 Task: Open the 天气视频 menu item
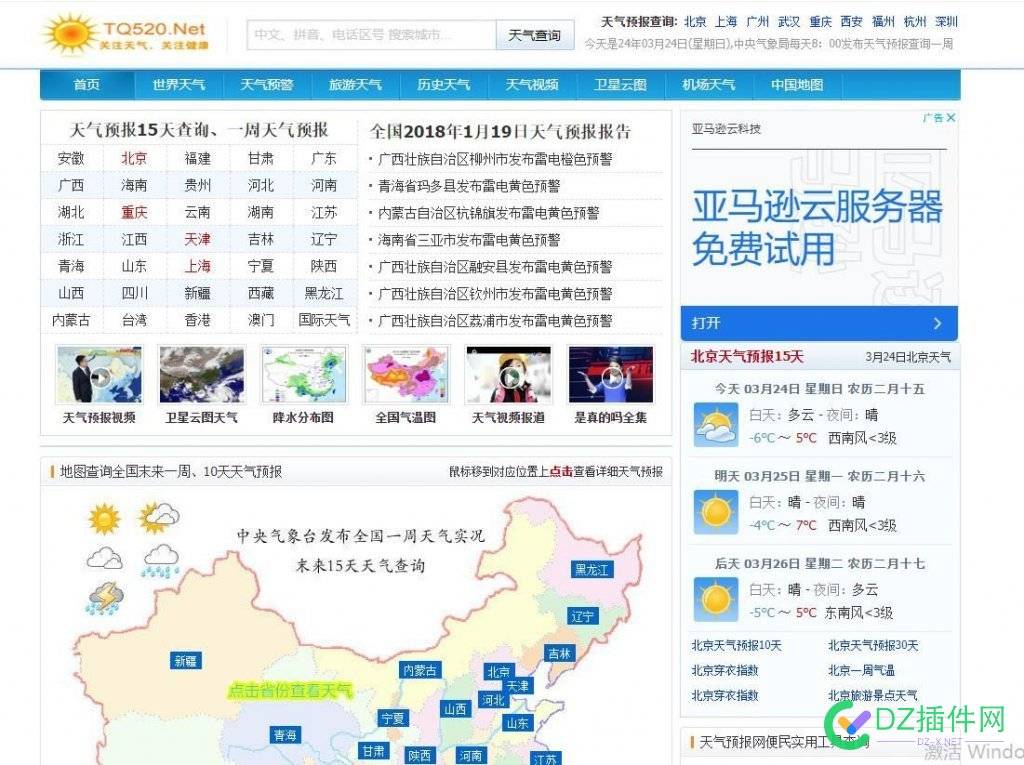tap(532, 85)
